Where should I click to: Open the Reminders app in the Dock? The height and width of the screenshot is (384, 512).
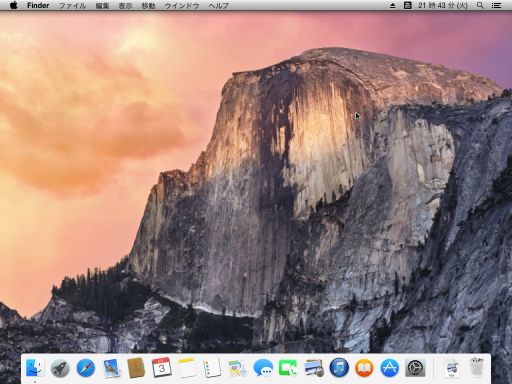point(212,368)
